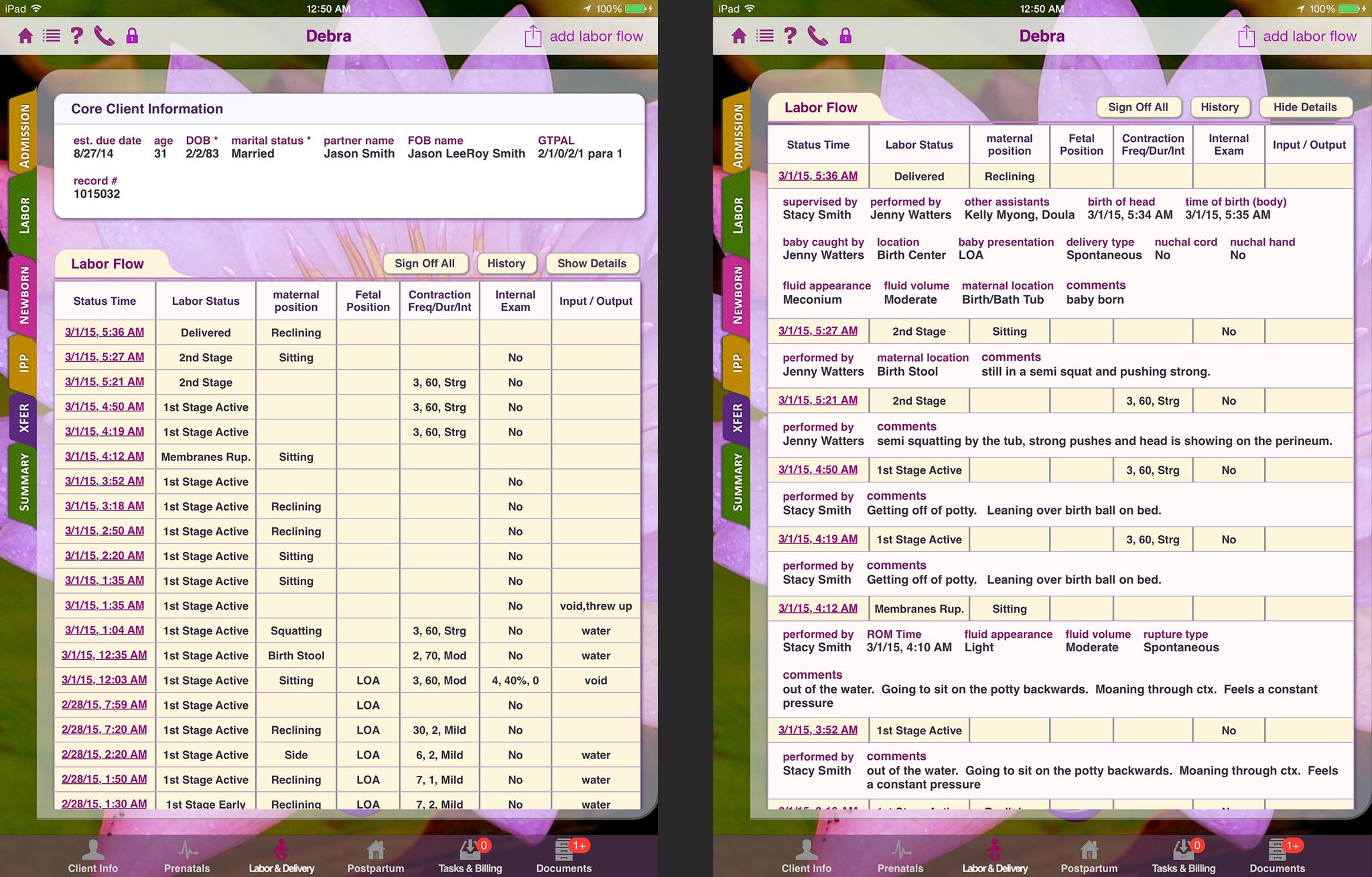The image size is (1372, 877).
Task: Open Prenatals tab in left screen
Action: tap(187, 856)
